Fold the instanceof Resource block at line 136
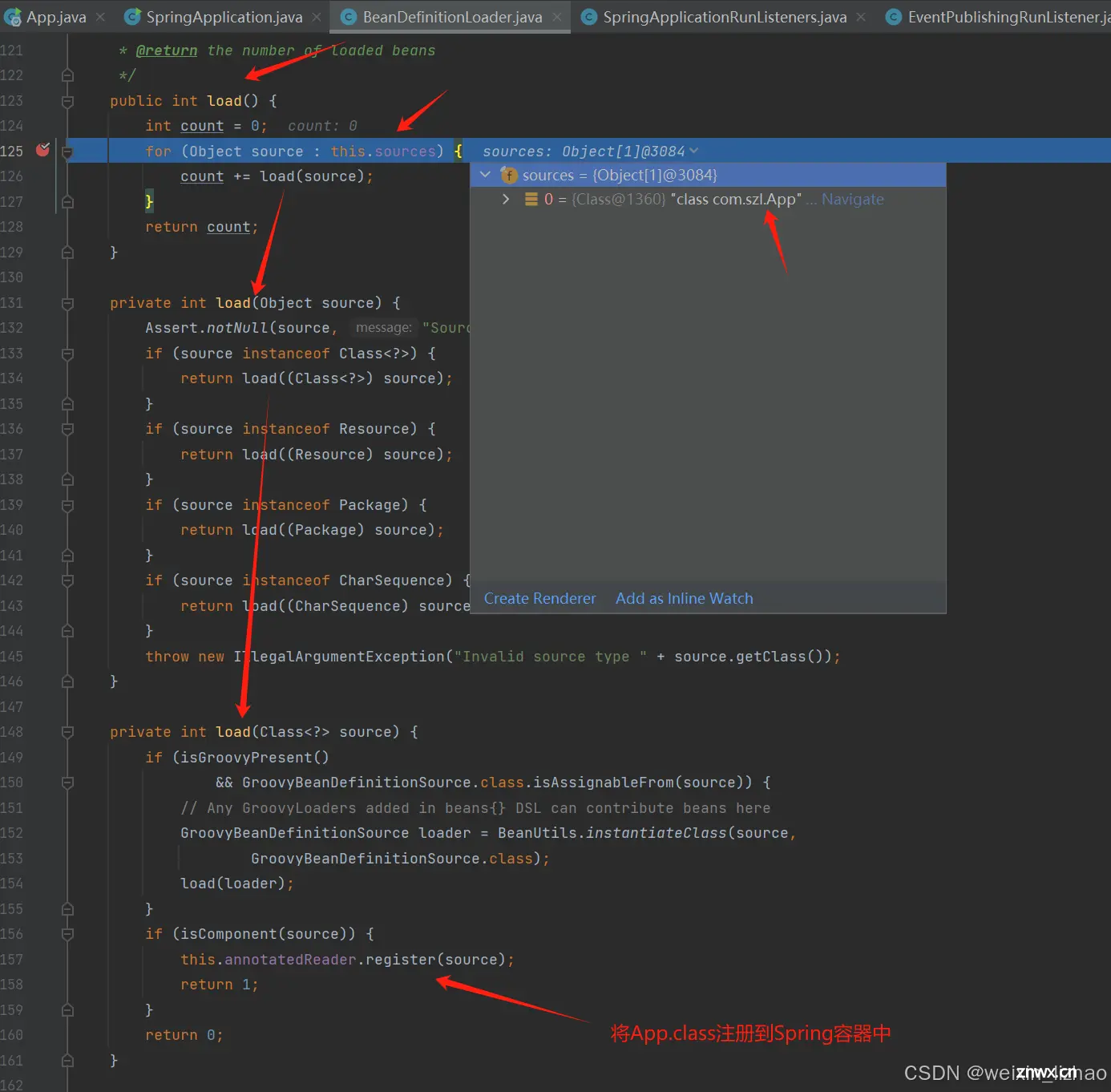The image size is (1111, 1092). pos(67,429)
